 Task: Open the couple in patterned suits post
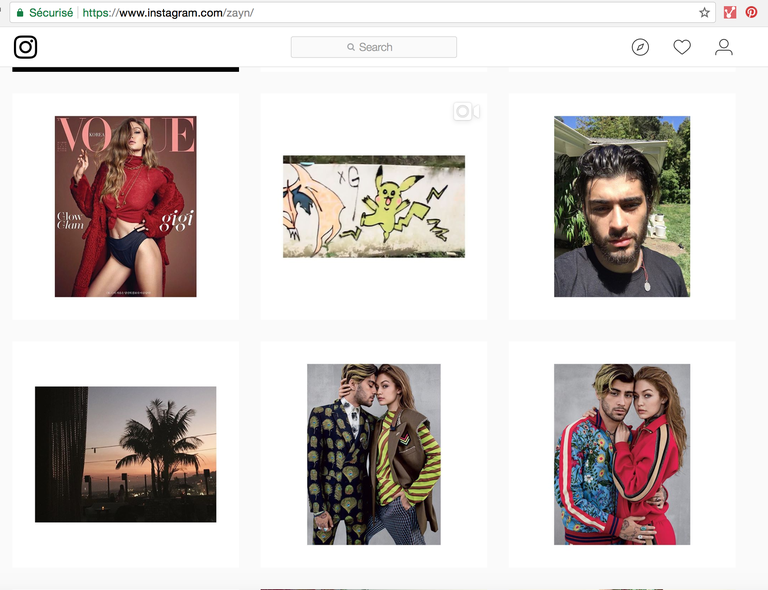[374, 454]
